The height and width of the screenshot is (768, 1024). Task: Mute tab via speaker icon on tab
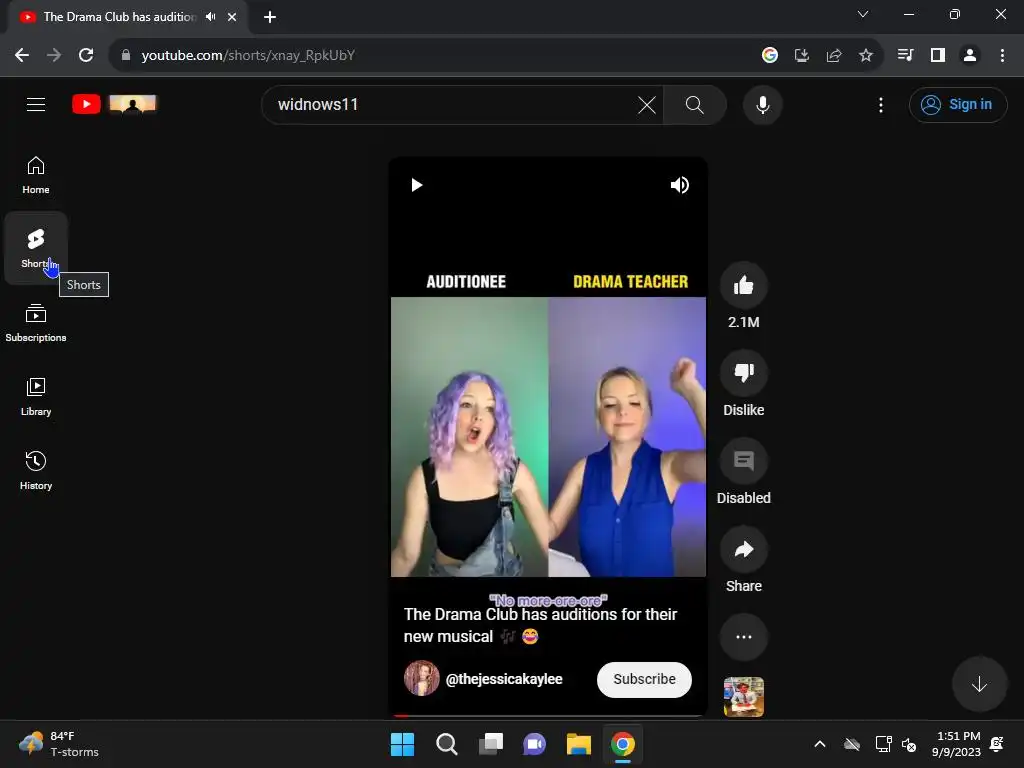pos(210,17)
